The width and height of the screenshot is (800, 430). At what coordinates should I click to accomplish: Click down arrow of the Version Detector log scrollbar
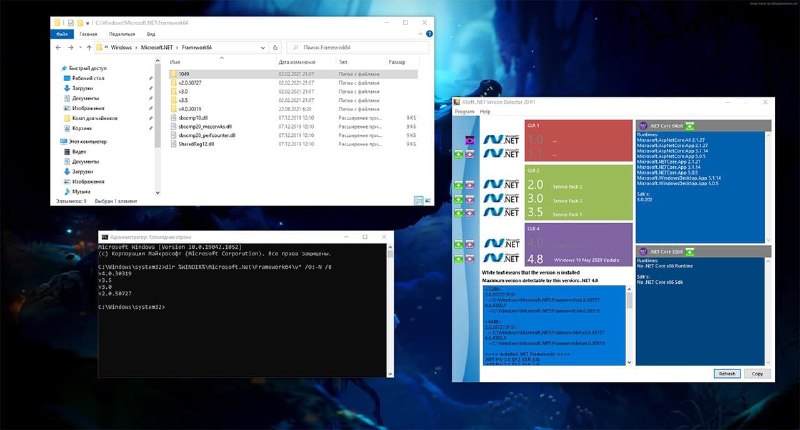[x=629, y=362]
